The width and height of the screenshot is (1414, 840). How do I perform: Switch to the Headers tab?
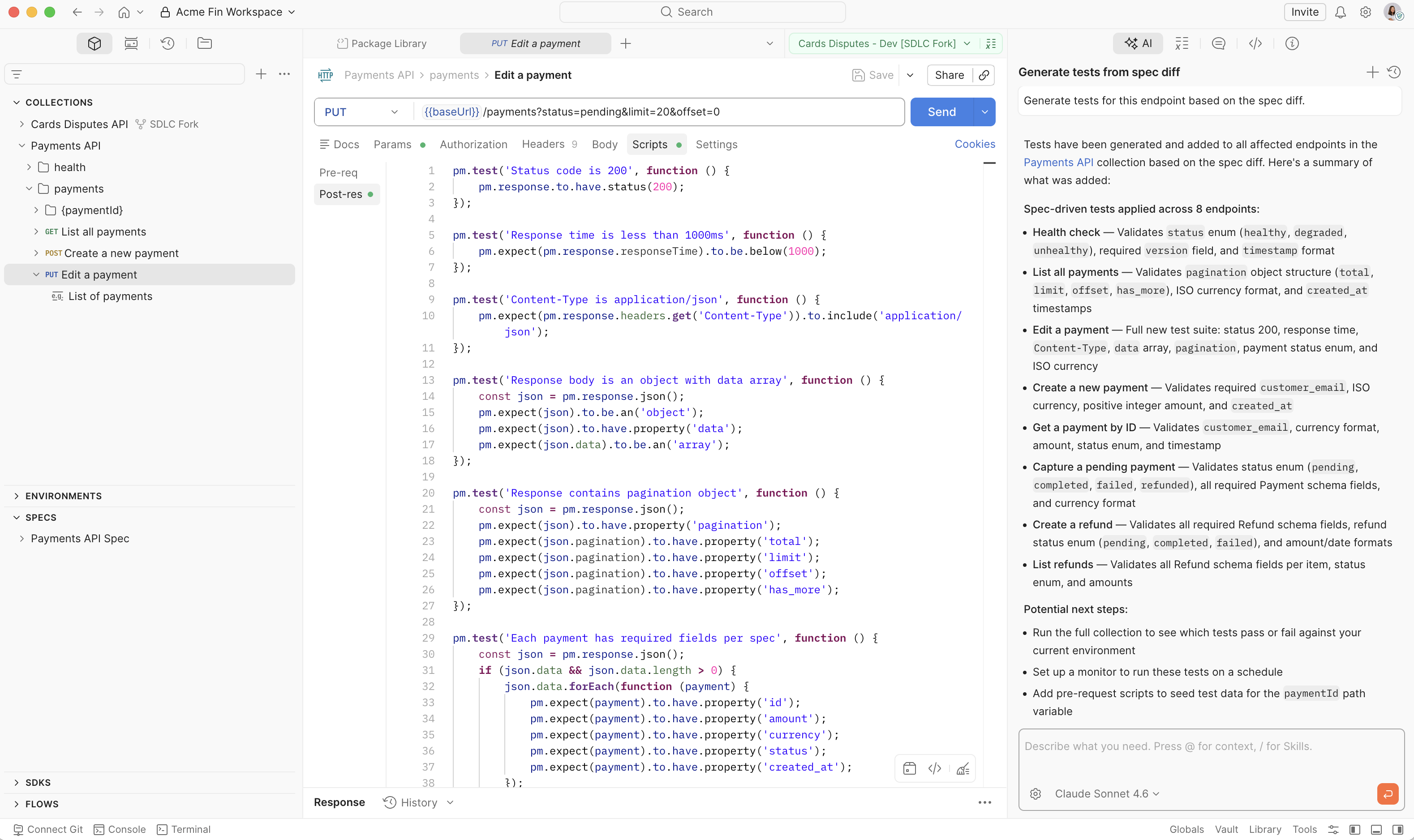(549, 144)
